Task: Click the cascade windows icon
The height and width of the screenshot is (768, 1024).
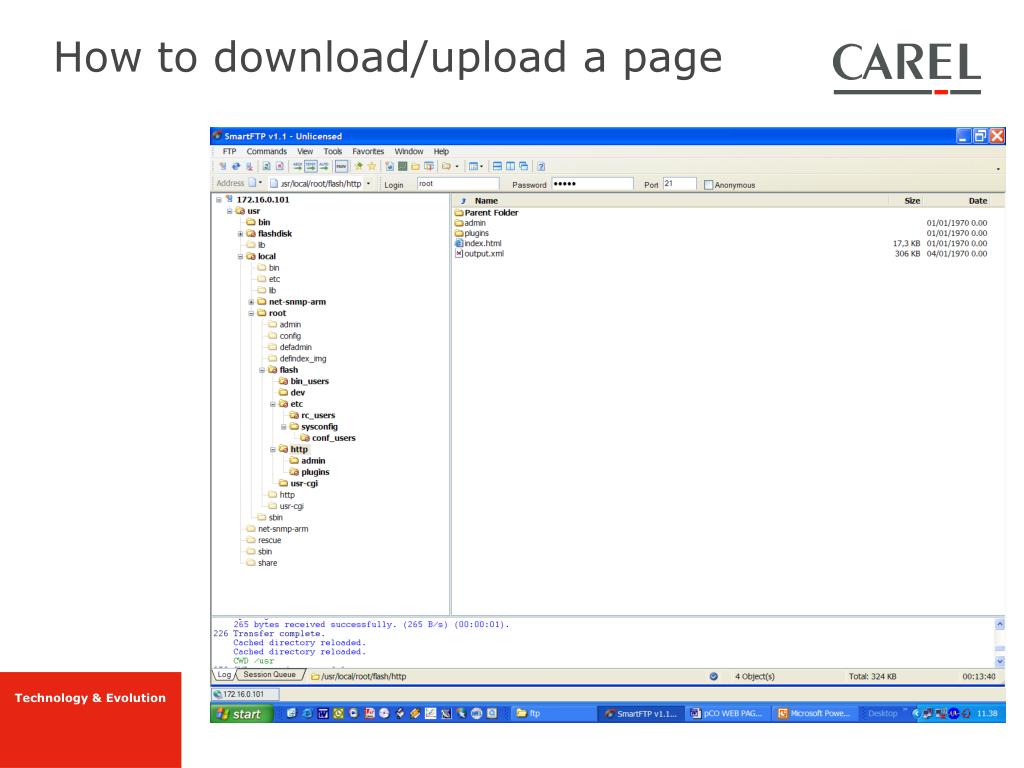Action: tap(523, 167)
